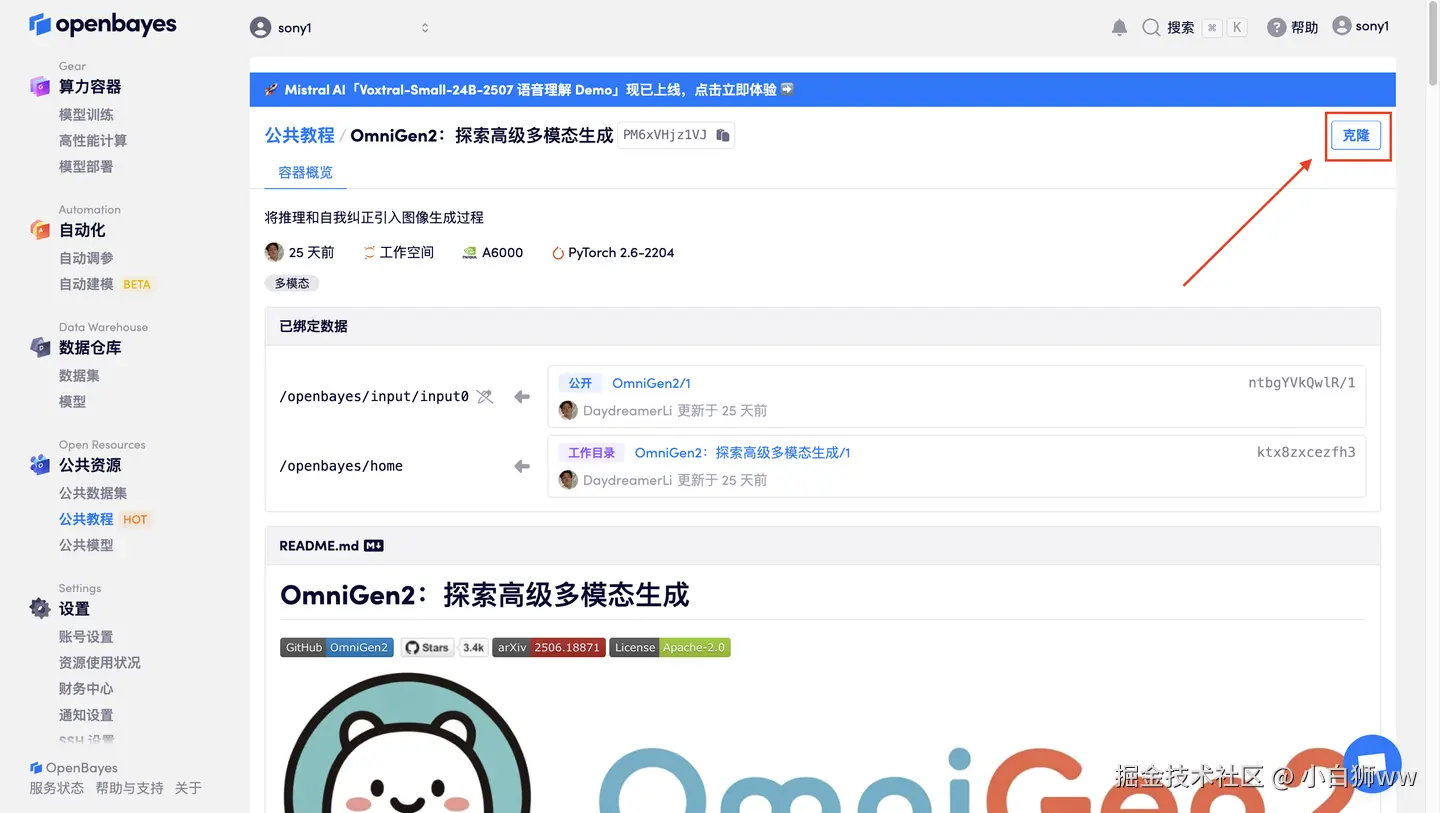Click the 多模态 tag
This screenshot has width=1440, height=813.
tap(292, 283)
